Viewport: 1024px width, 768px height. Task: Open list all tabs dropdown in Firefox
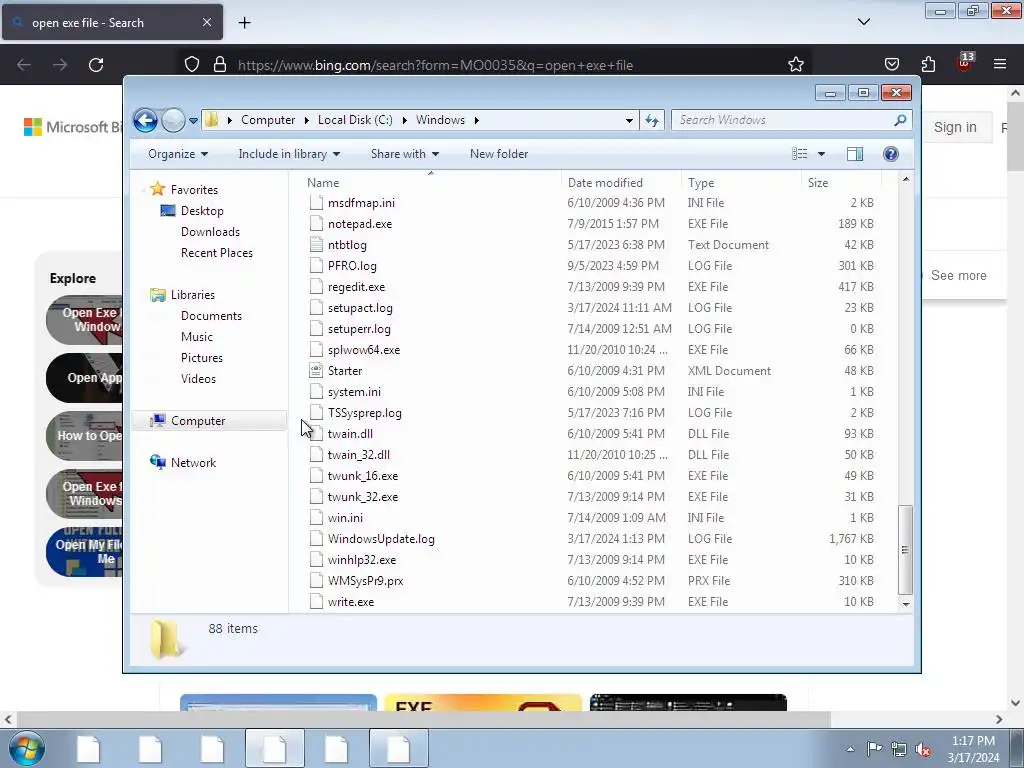[864, 22]
